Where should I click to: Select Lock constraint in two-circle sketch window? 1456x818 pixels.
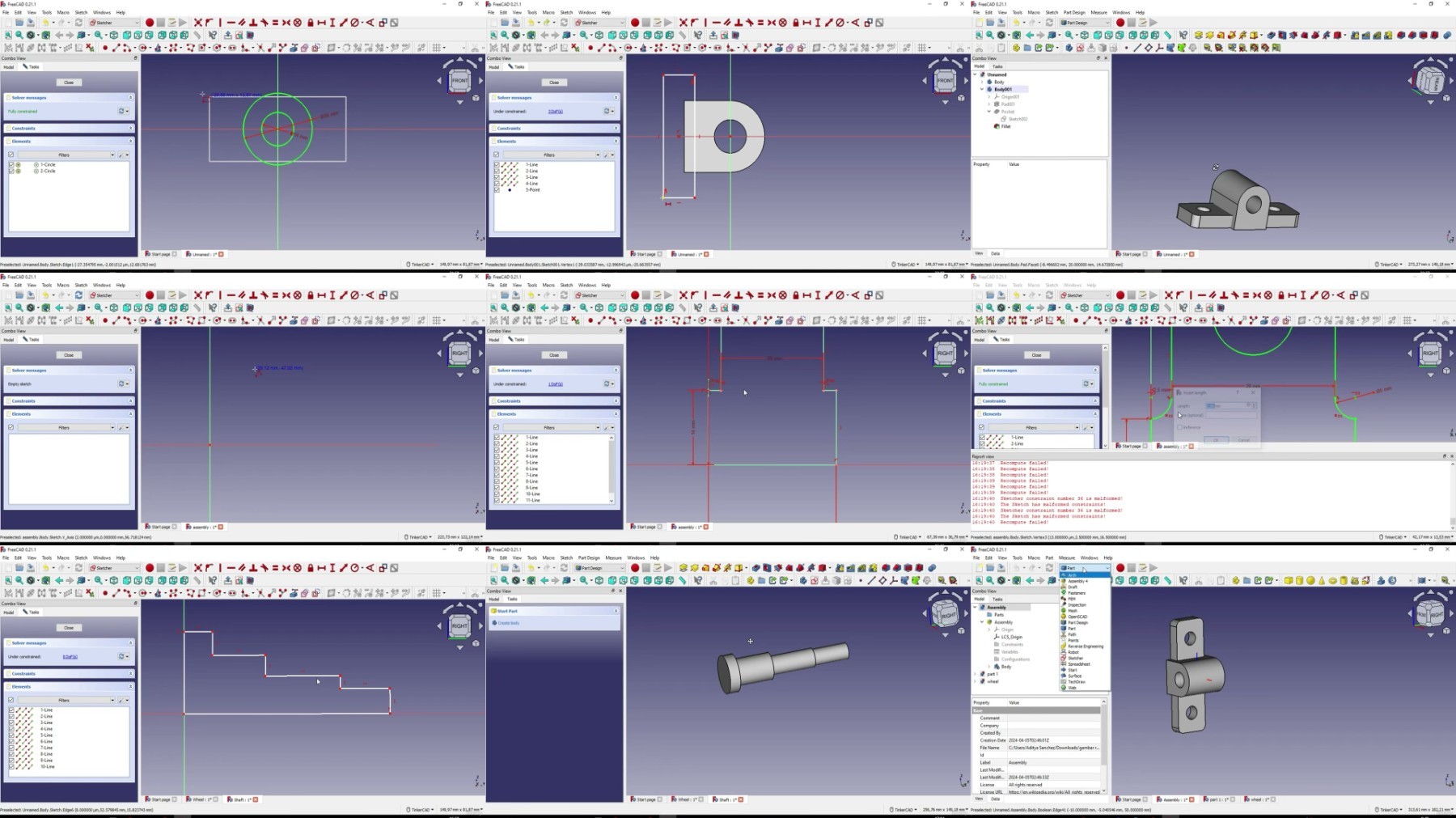(311, 23)
